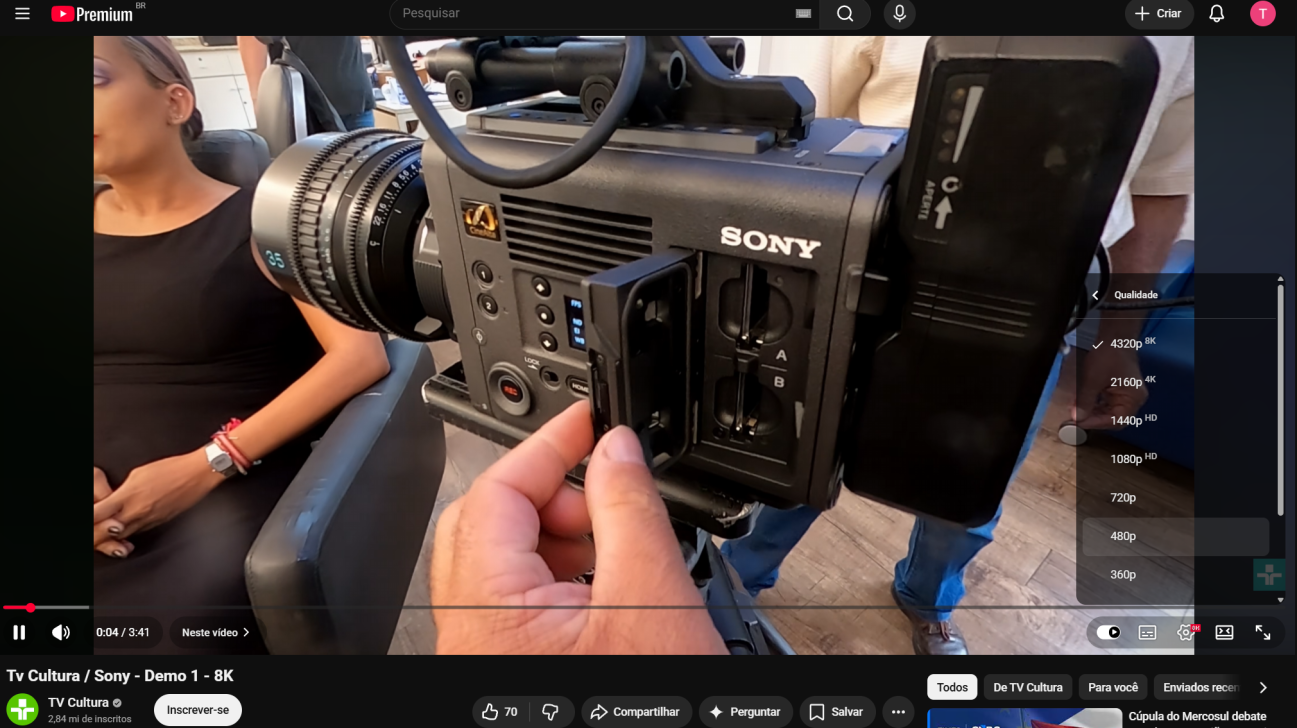Open the TV Cultura channel avatar
This screenshot has height=728, width=1297.
22,709
